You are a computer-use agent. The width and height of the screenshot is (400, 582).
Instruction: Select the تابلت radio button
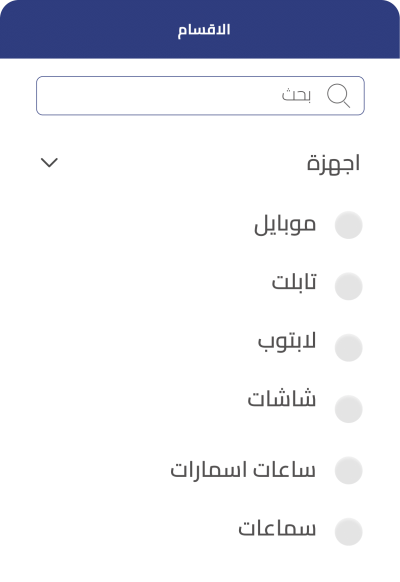tap(348, 286)
